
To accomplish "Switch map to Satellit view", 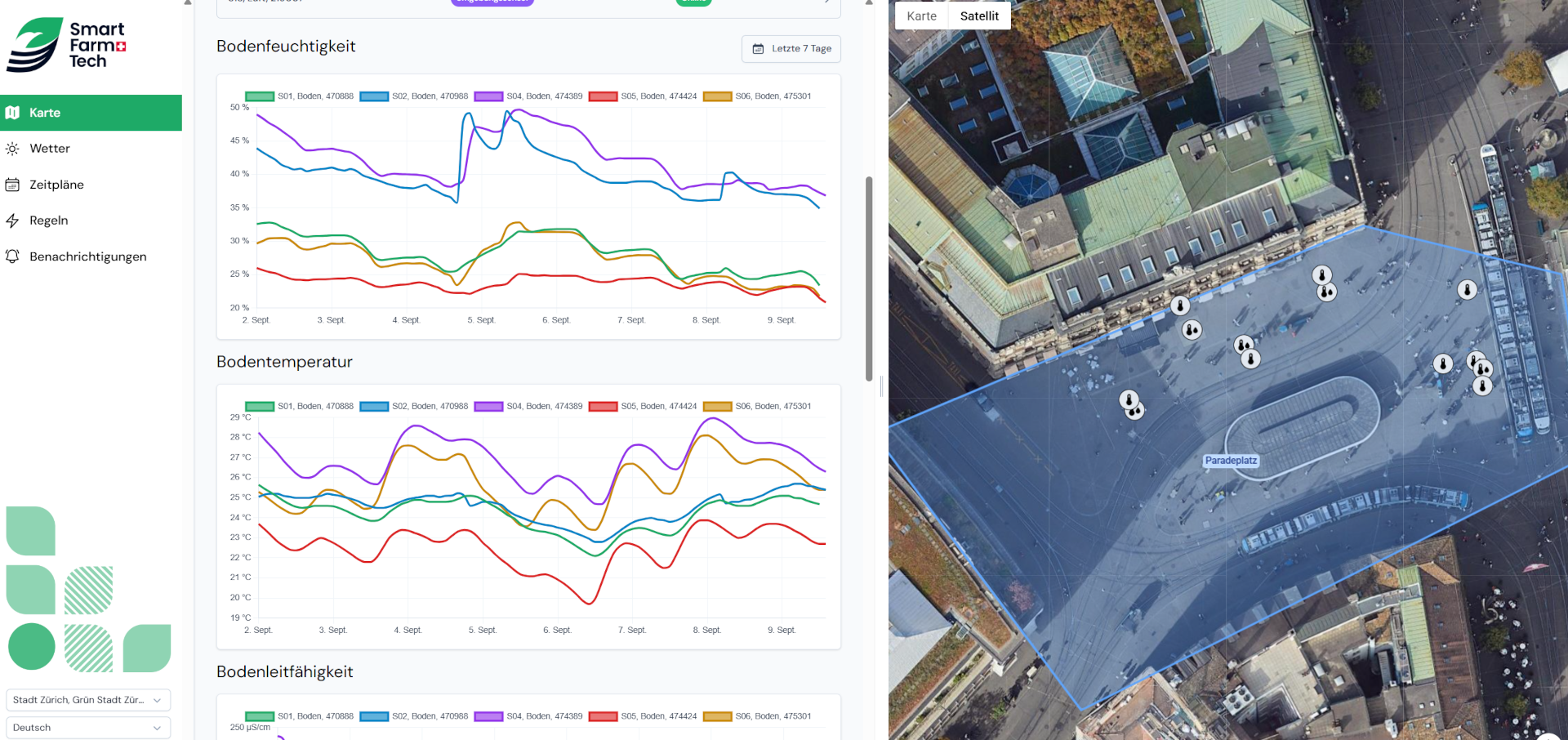I will (979, 16).
